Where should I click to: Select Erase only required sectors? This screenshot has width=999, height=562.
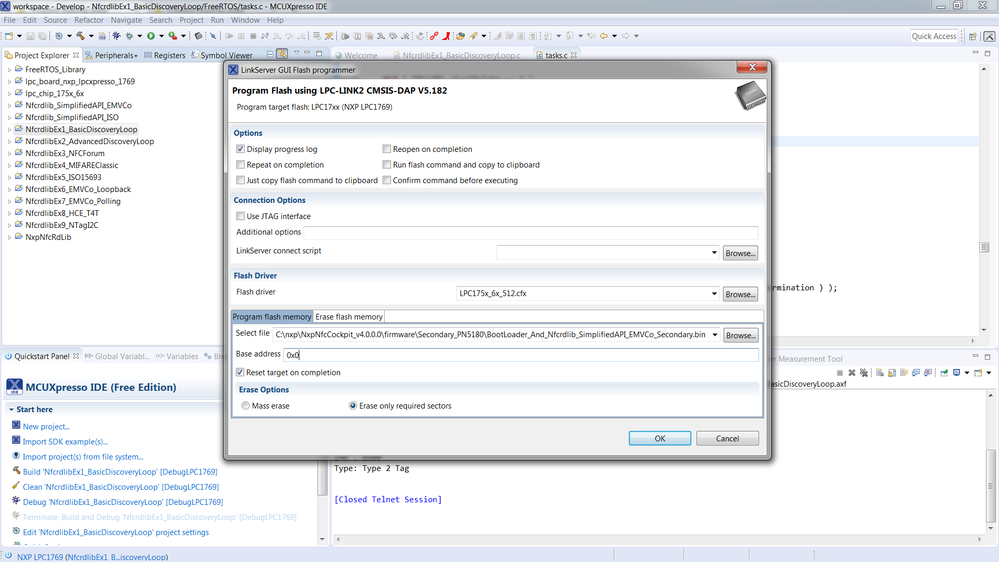pos(352,405)
